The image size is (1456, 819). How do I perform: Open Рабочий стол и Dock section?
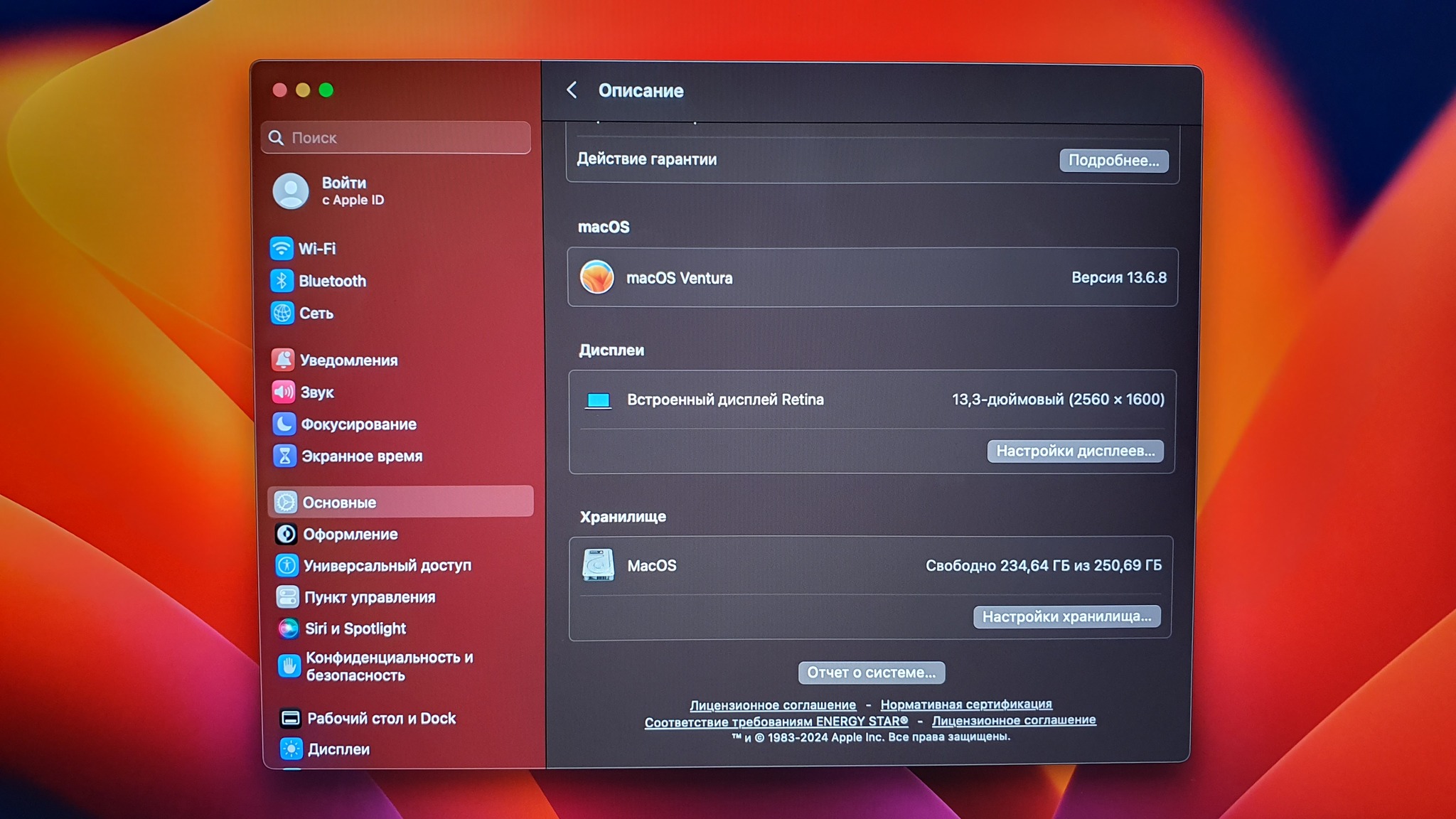[x=381, y=718]
